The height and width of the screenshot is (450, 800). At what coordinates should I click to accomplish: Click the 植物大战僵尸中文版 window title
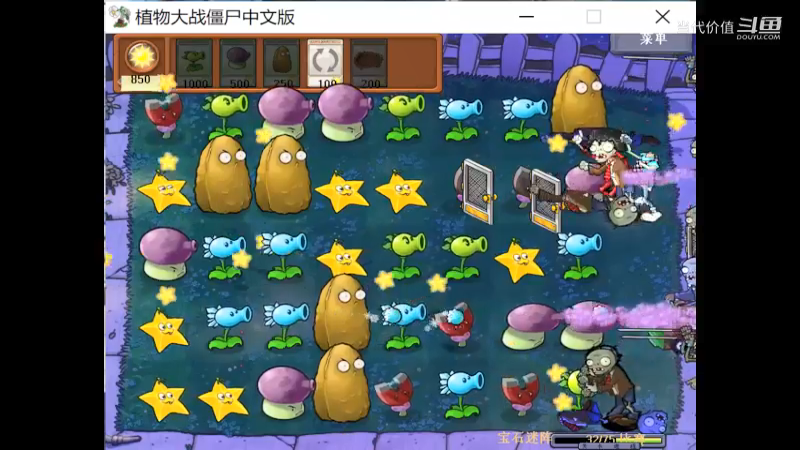(x=215, y=17)
